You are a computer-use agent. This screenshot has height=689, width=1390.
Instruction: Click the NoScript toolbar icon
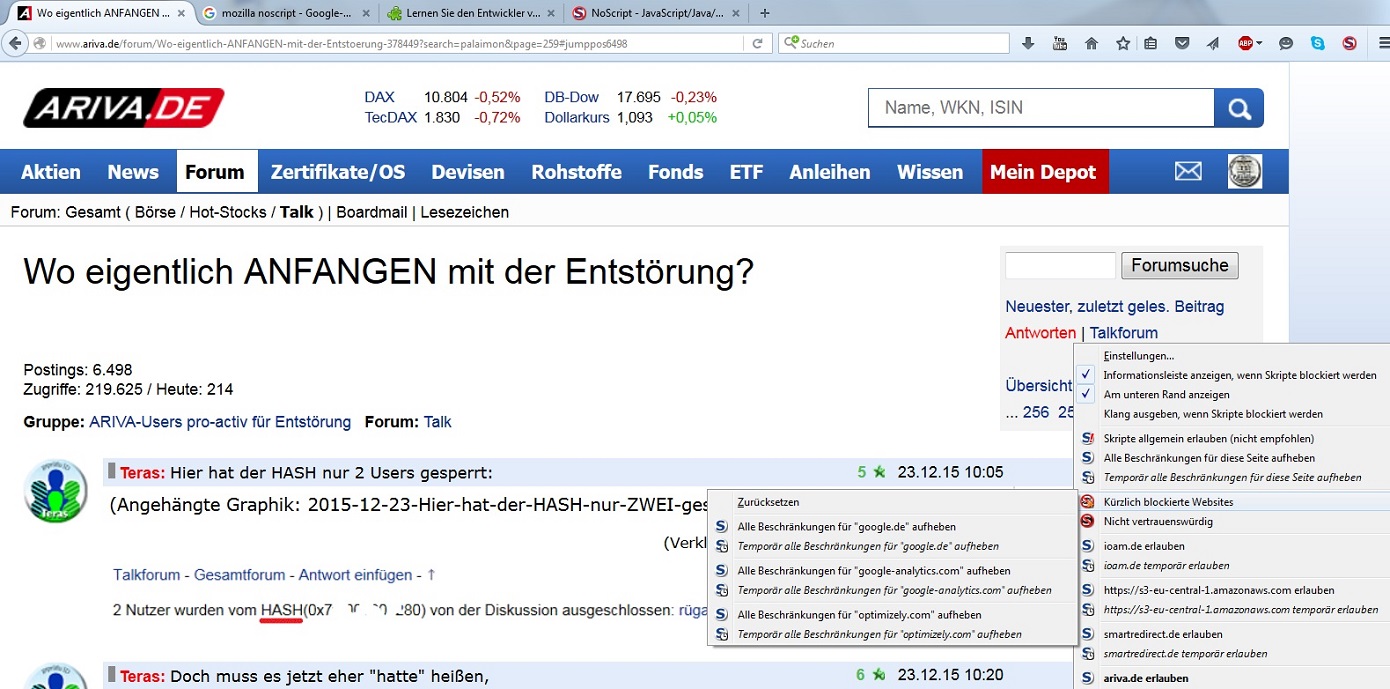[x=1349, y=43]
